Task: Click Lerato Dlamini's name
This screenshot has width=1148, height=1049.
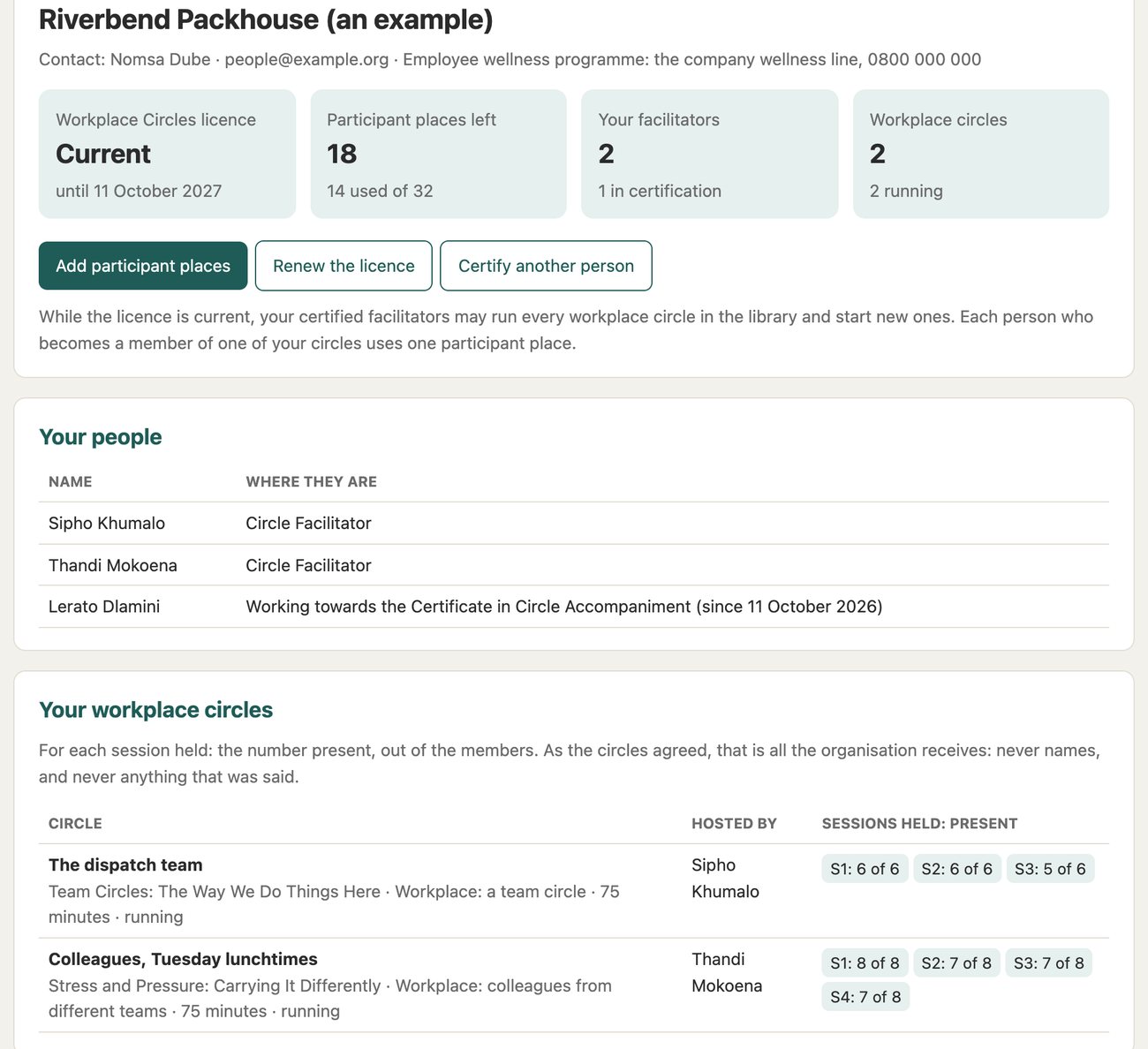Action: click(104, 607)
